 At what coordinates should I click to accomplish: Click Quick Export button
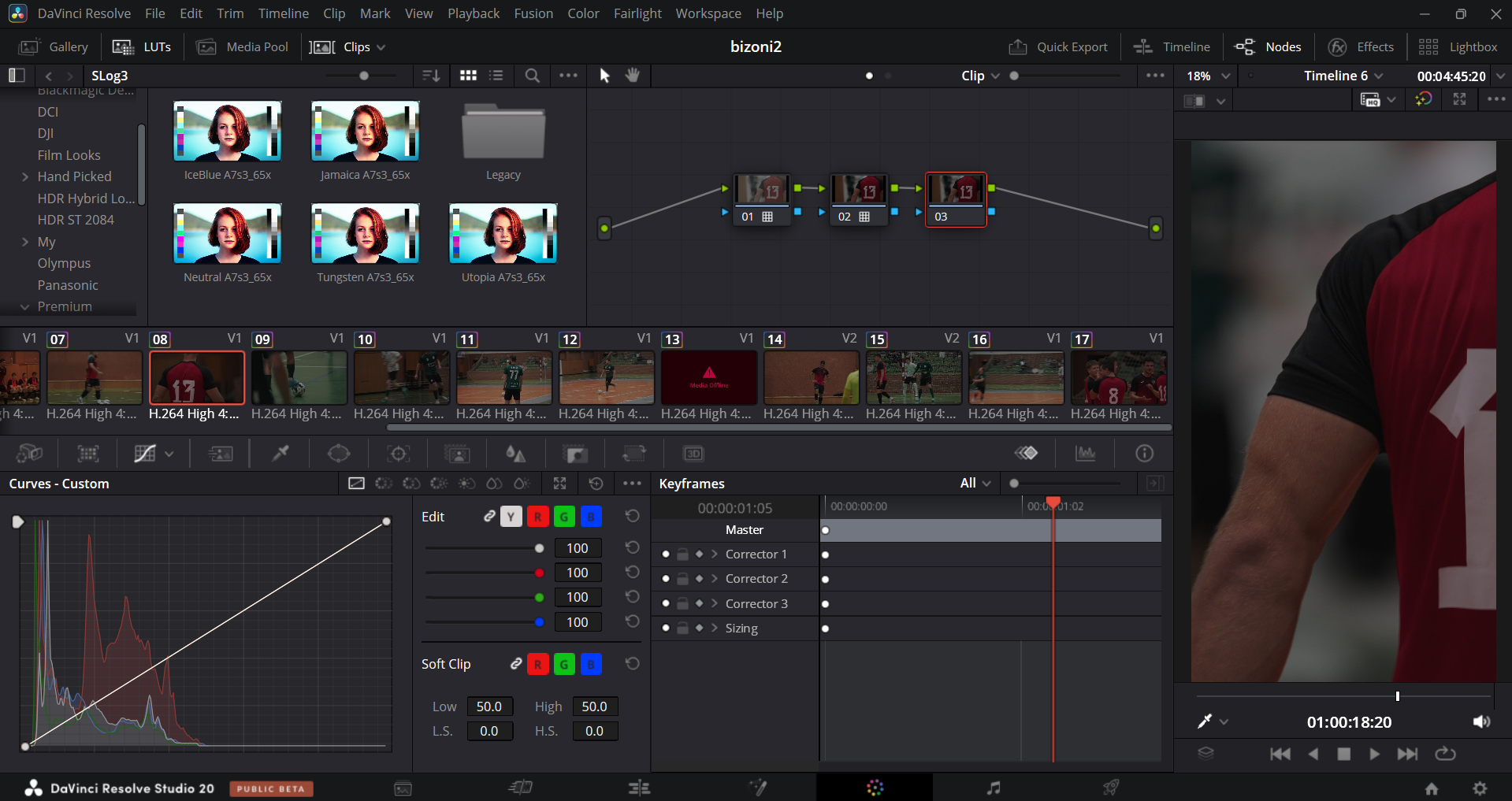[x=1058, y=47]
